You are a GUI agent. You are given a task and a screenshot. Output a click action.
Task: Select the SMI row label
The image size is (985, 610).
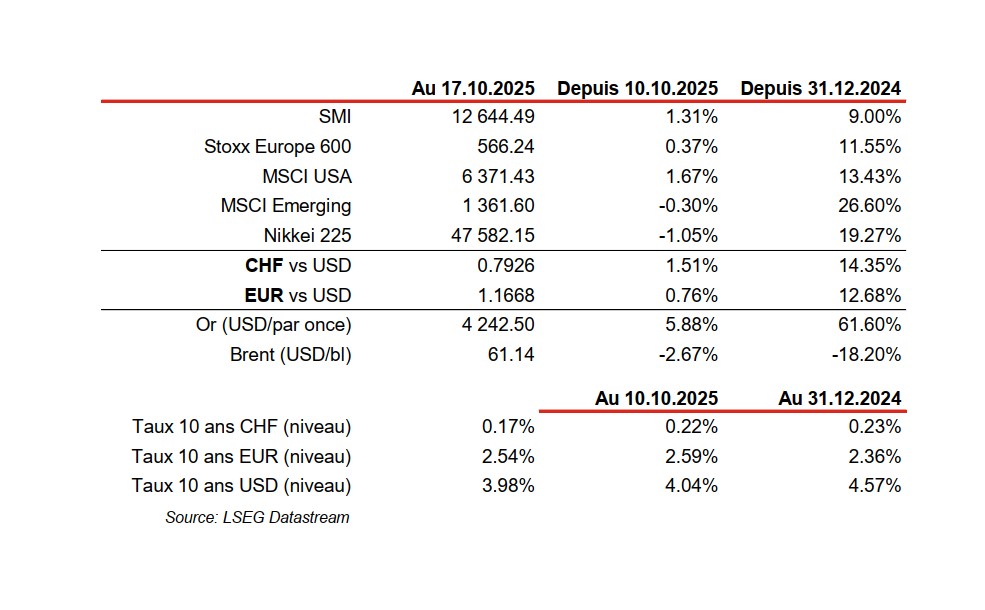pyautogui.click(x=334, y=117)
